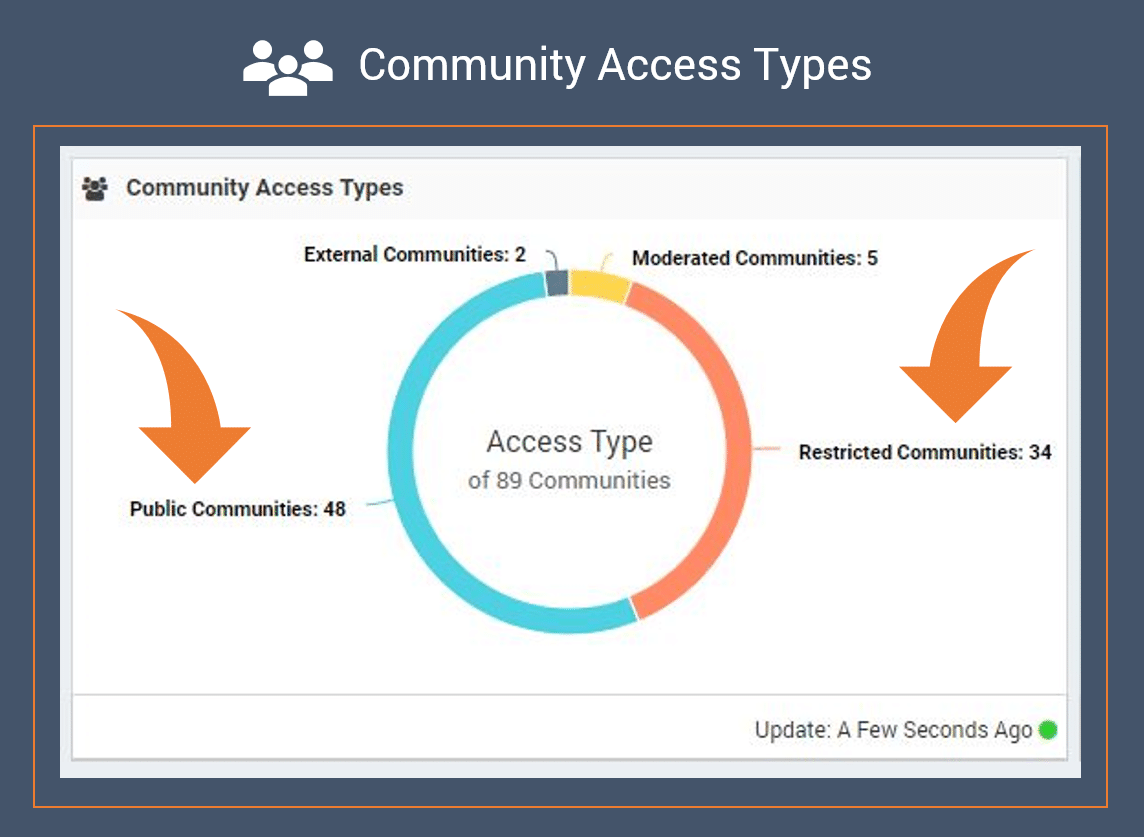Click the 'Public Communities: 48' label
The image size is (1144, 837).
click(238, 509)
